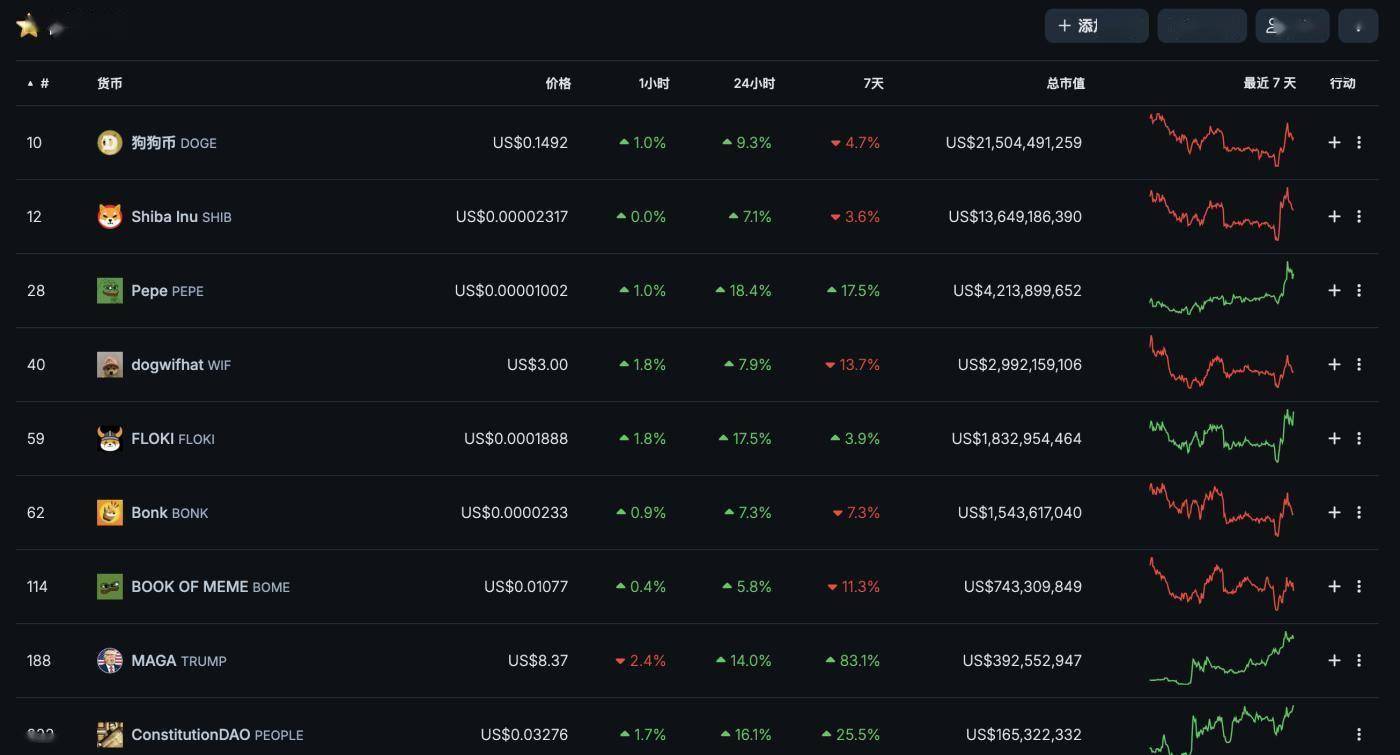The height and width of the screenshot is (755, 1400).
Task: Sort table by 24小时 column header
Action: [x=754, y=84]
